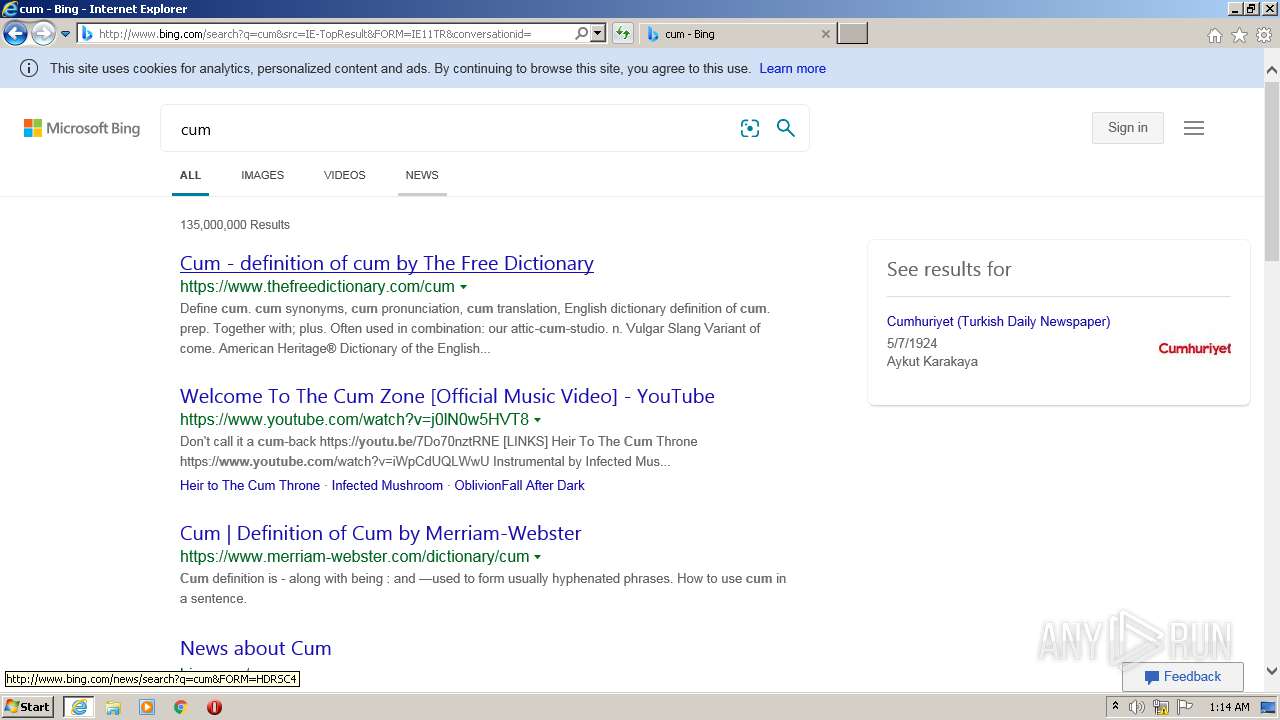Click the page scrollbar down arrow
The image size is (1280, 720).
click(1271, 672)
